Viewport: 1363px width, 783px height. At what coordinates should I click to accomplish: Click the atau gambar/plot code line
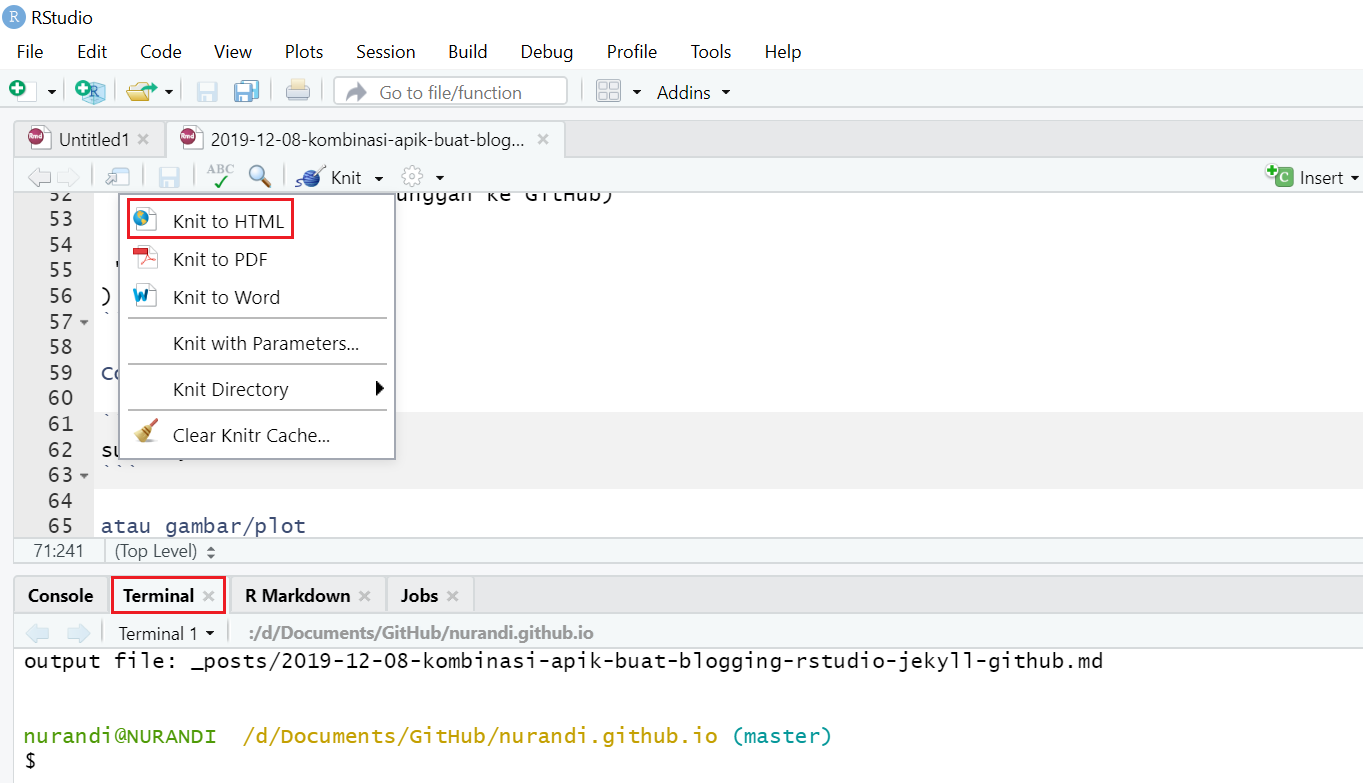pyautogui.click(x=203, y=526)
